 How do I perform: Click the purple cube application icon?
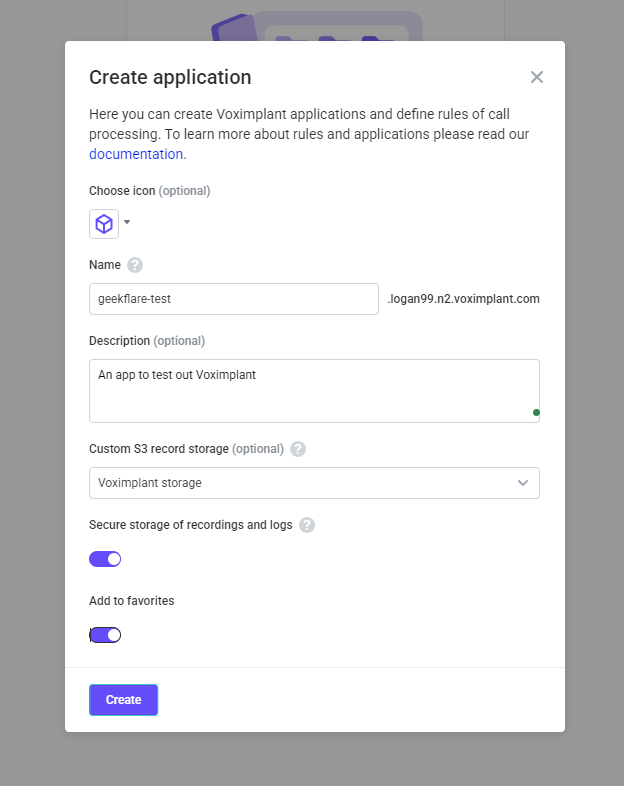[104, 224]
